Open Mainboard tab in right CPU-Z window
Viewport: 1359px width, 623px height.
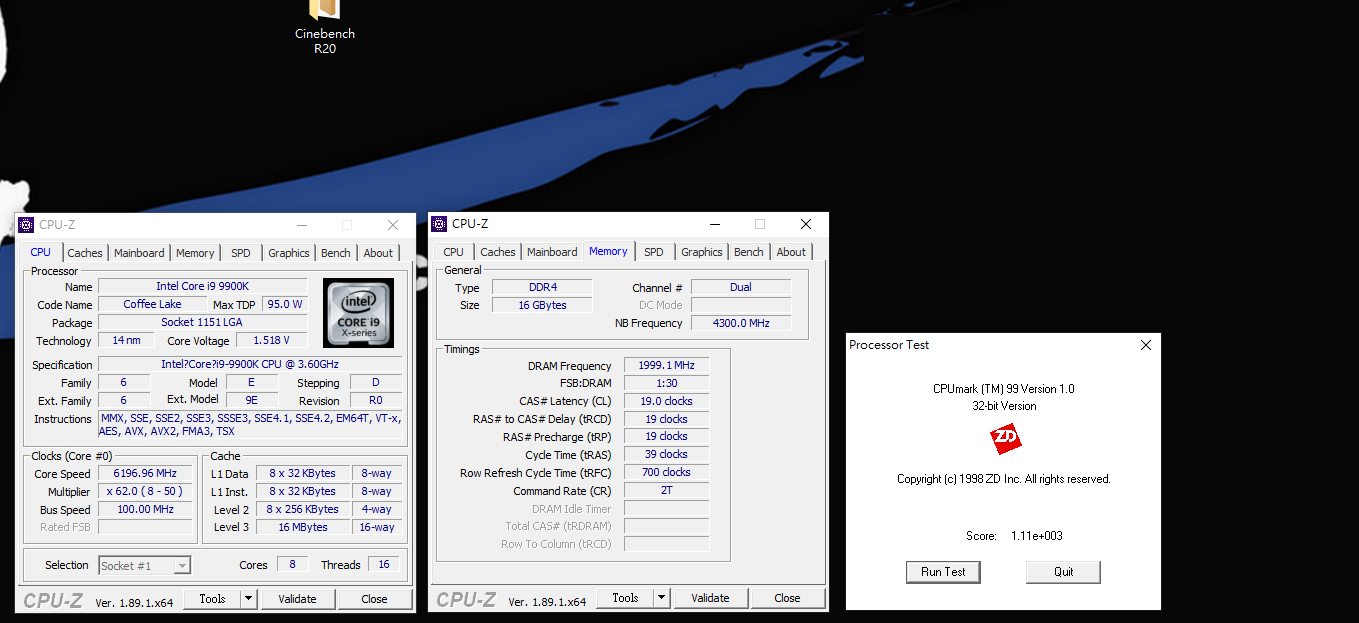point(552,252)
